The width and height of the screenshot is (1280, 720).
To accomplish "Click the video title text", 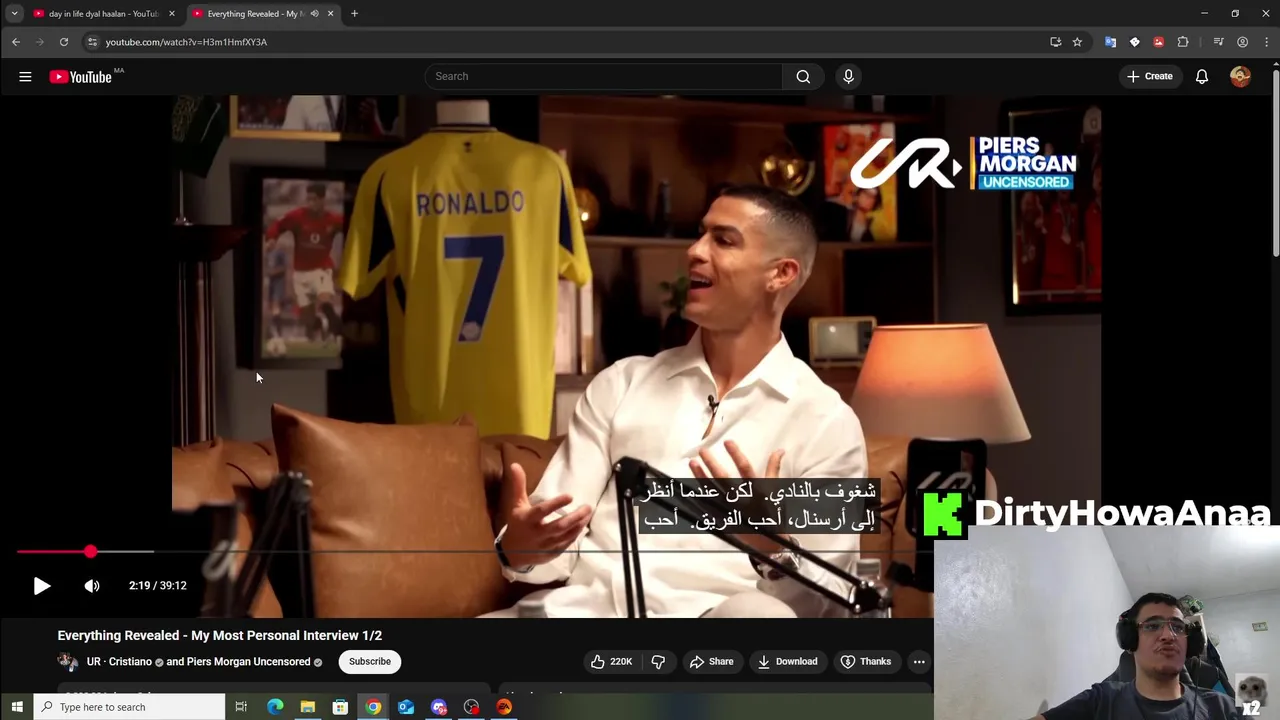I will coord(220,635).
